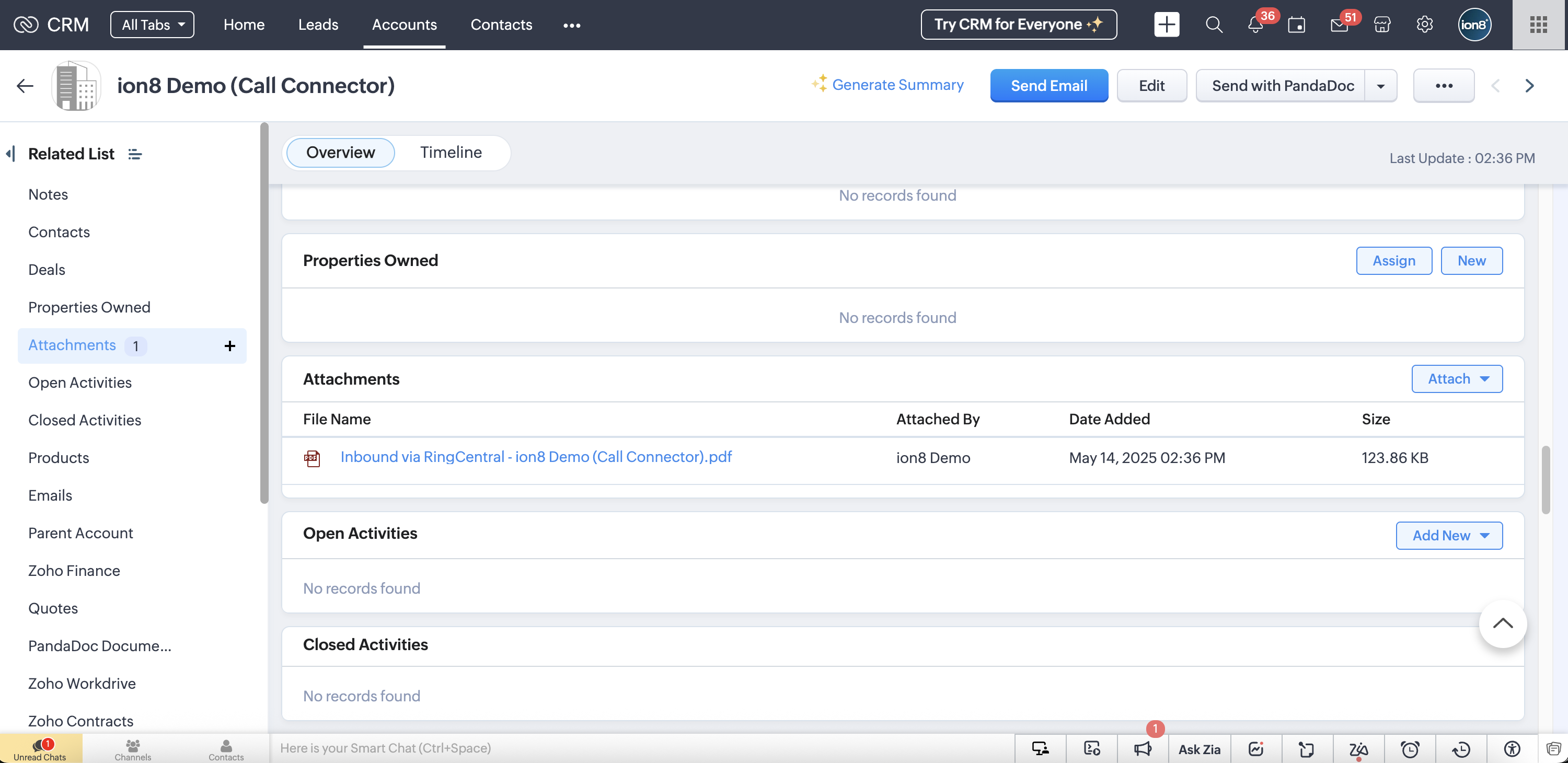Open the recent items history icon
This screenshot has height=763, width=1568.
[x=1461, y=748]
